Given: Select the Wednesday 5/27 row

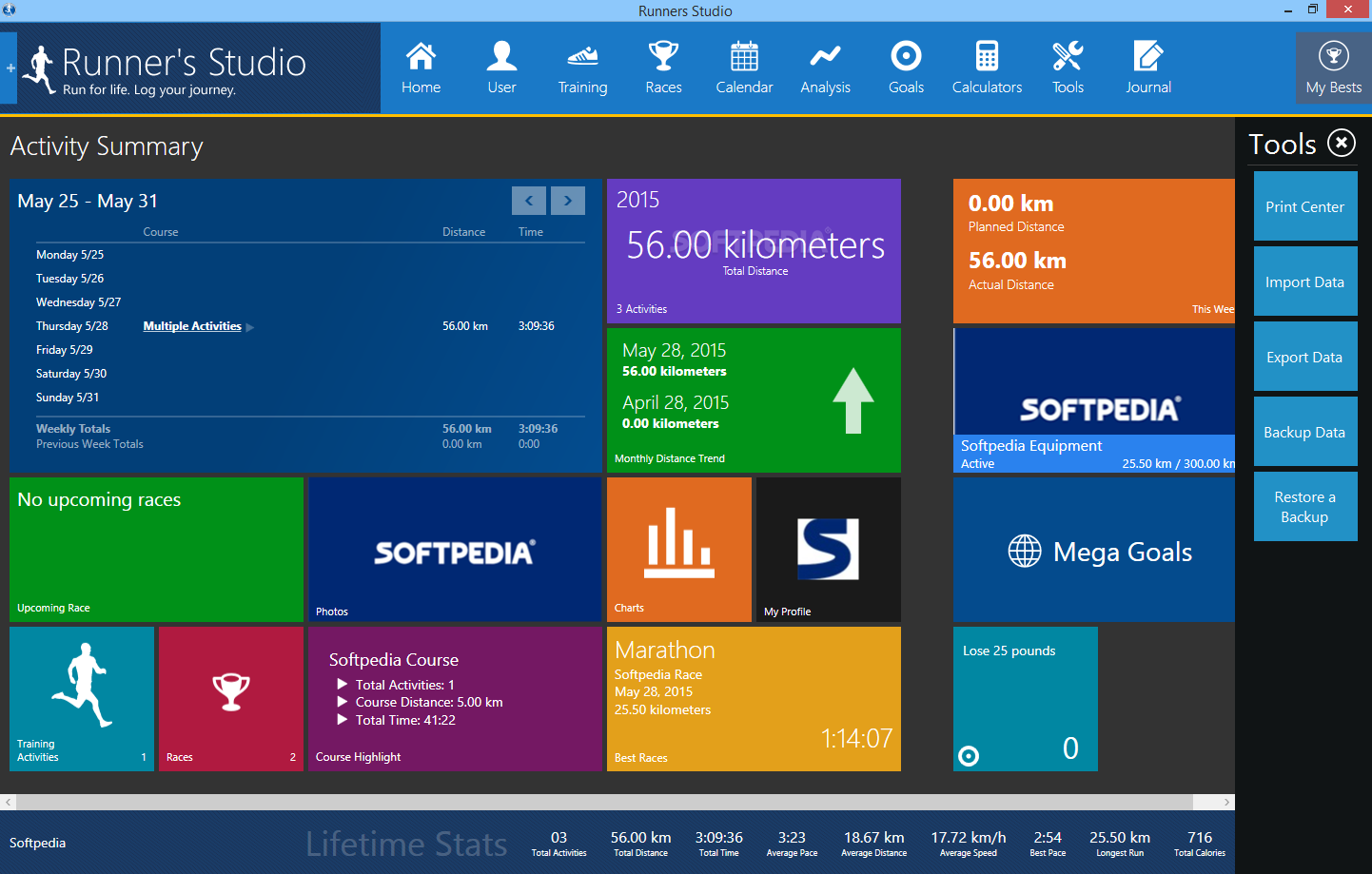Looking at the screenshot, I should [310, 302].
